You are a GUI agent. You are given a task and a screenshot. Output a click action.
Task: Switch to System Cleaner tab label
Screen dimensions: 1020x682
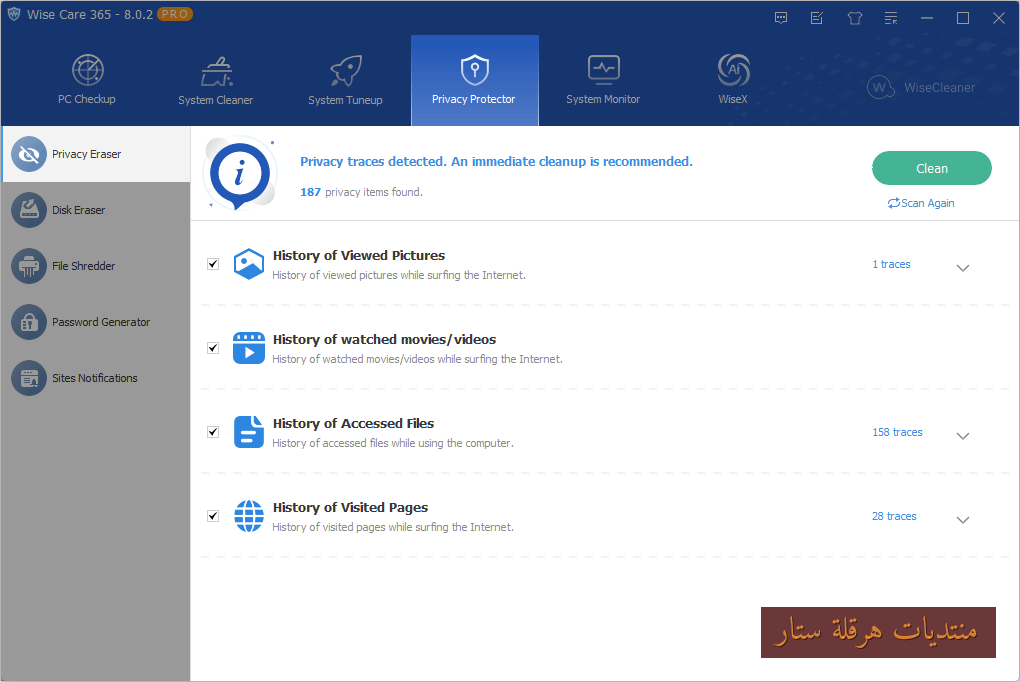pyautogui.click(x=215, y=100)
